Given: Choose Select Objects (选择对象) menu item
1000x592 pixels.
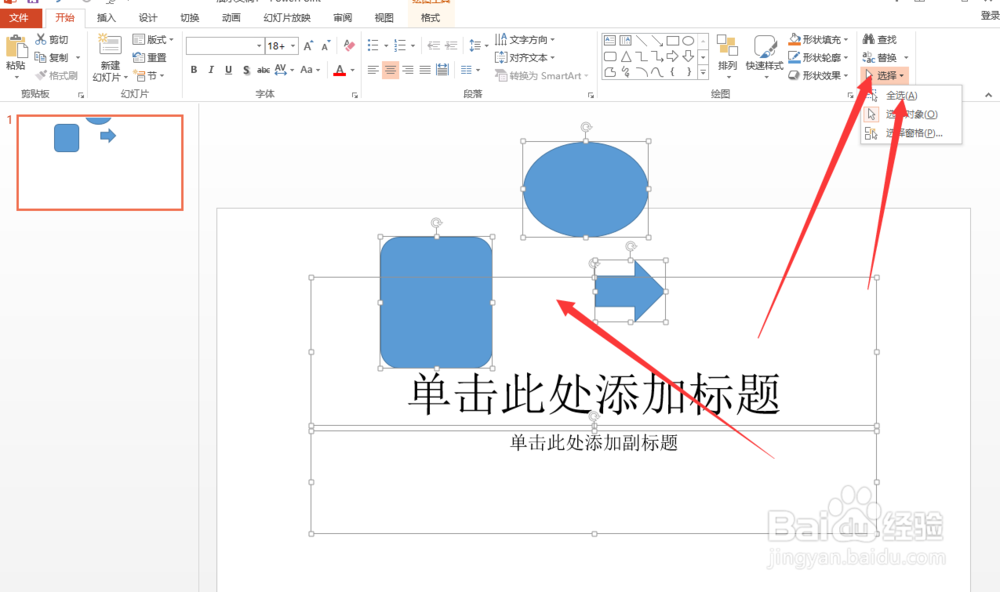Looking at the screenshot, I should pyautogui.click(x=911, y=114).
